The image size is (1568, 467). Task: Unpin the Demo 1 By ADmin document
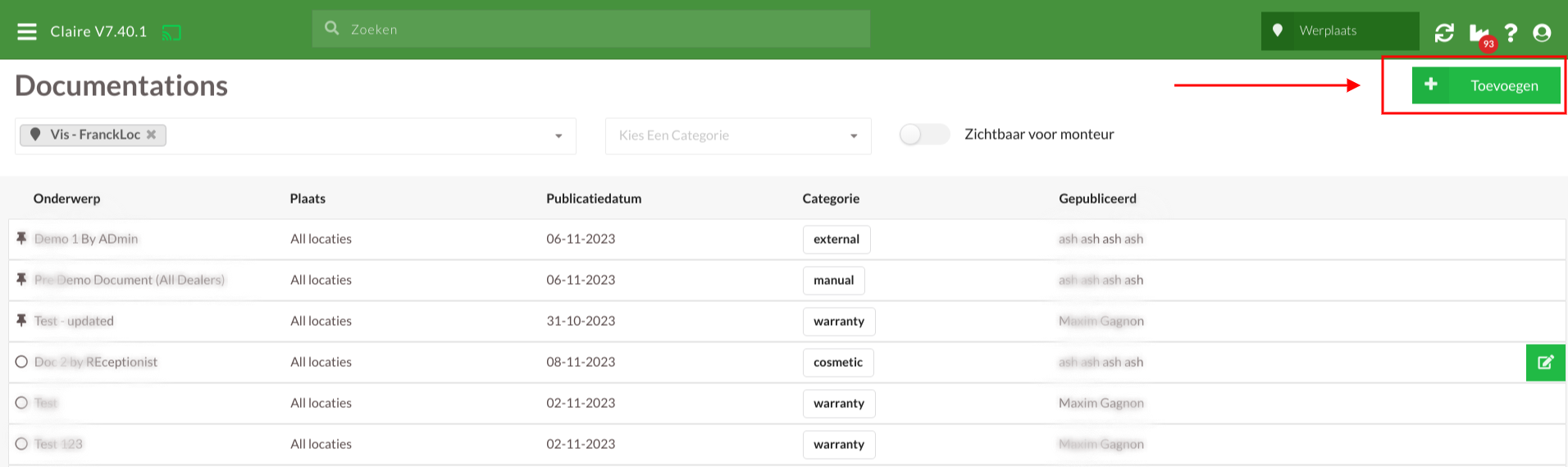coord(21,238)
